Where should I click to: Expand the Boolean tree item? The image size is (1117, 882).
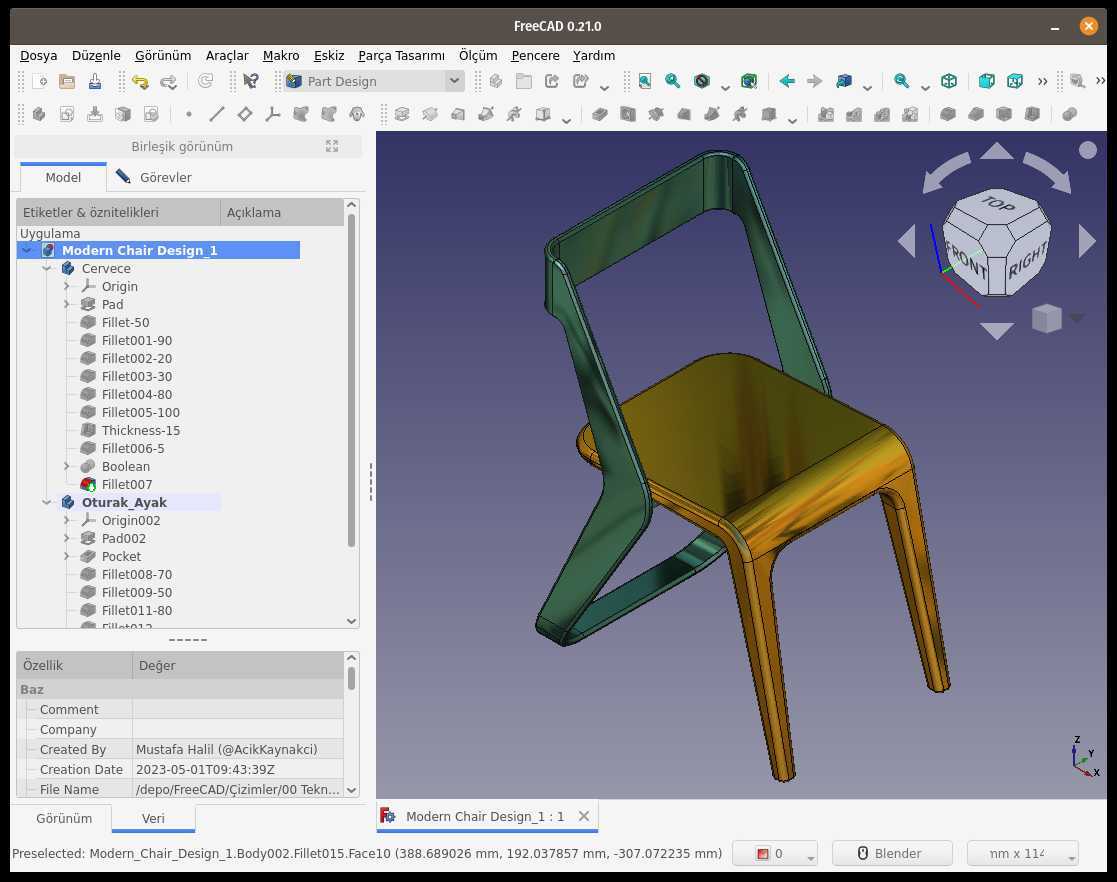(x=66, y=466)
